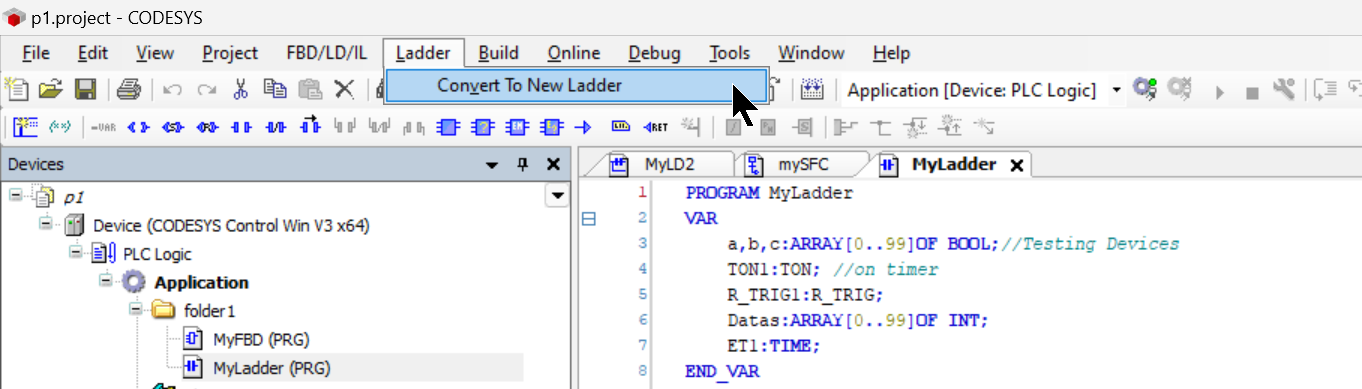Viewport: 1362px width, 389px height.
Task: Open the Edit menu
Action: click(93, 53)
